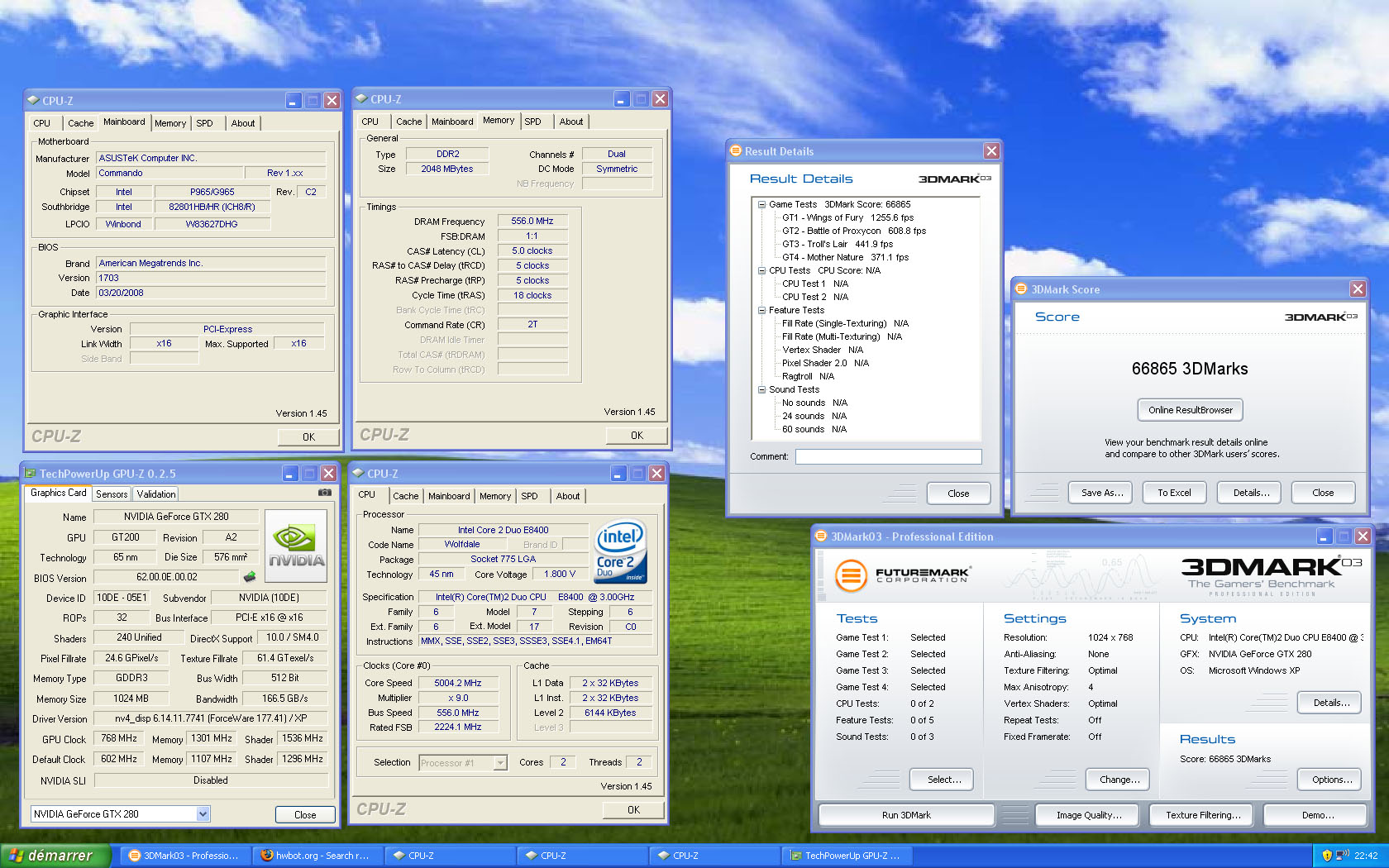Click the TechPowerUp GPU-Z title bar icon
Viewport: 1389px width, 868px height.
coord(31,474)
